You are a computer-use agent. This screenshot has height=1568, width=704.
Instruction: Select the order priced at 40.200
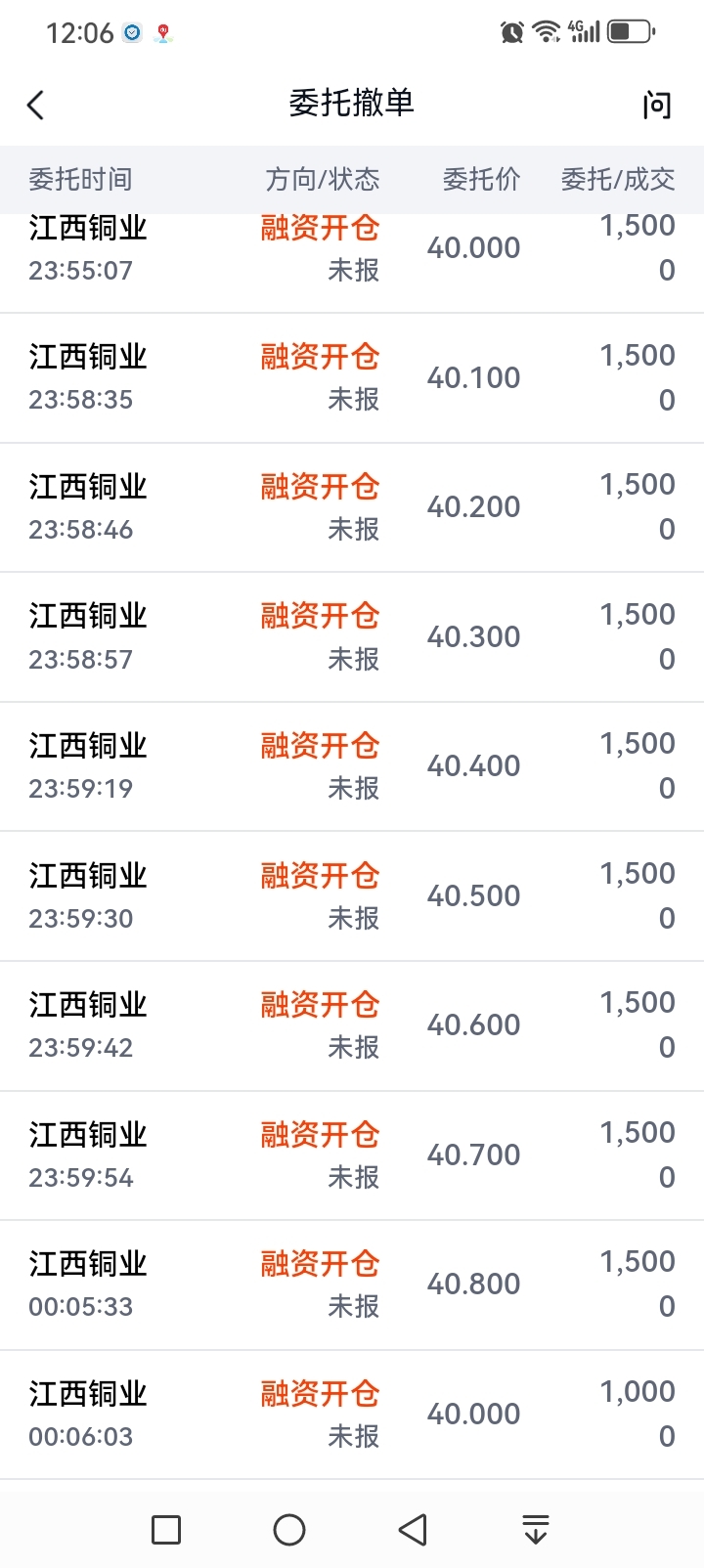(352, 507)
